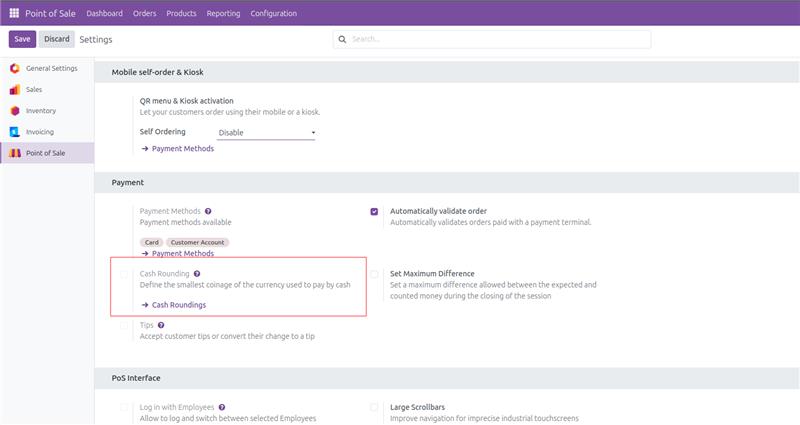Open the Reporting menu
The image size is (800, 425).
coord(222,13)
